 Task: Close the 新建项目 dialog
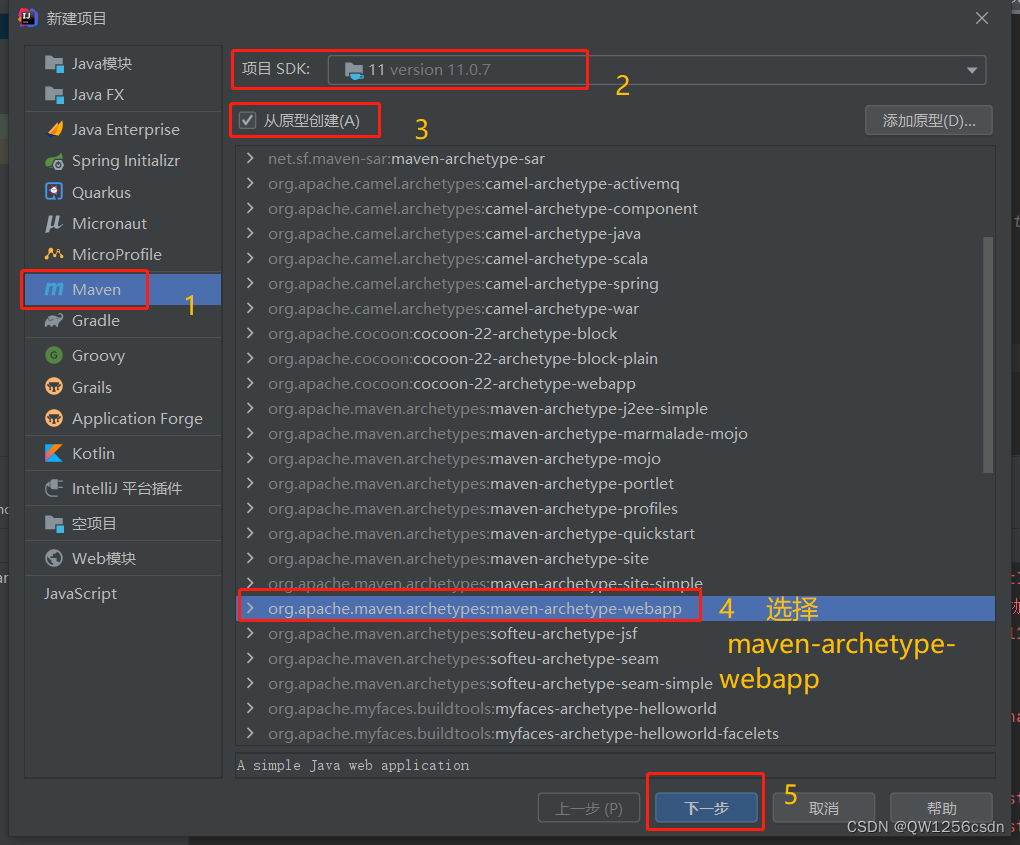click(982, 18)
